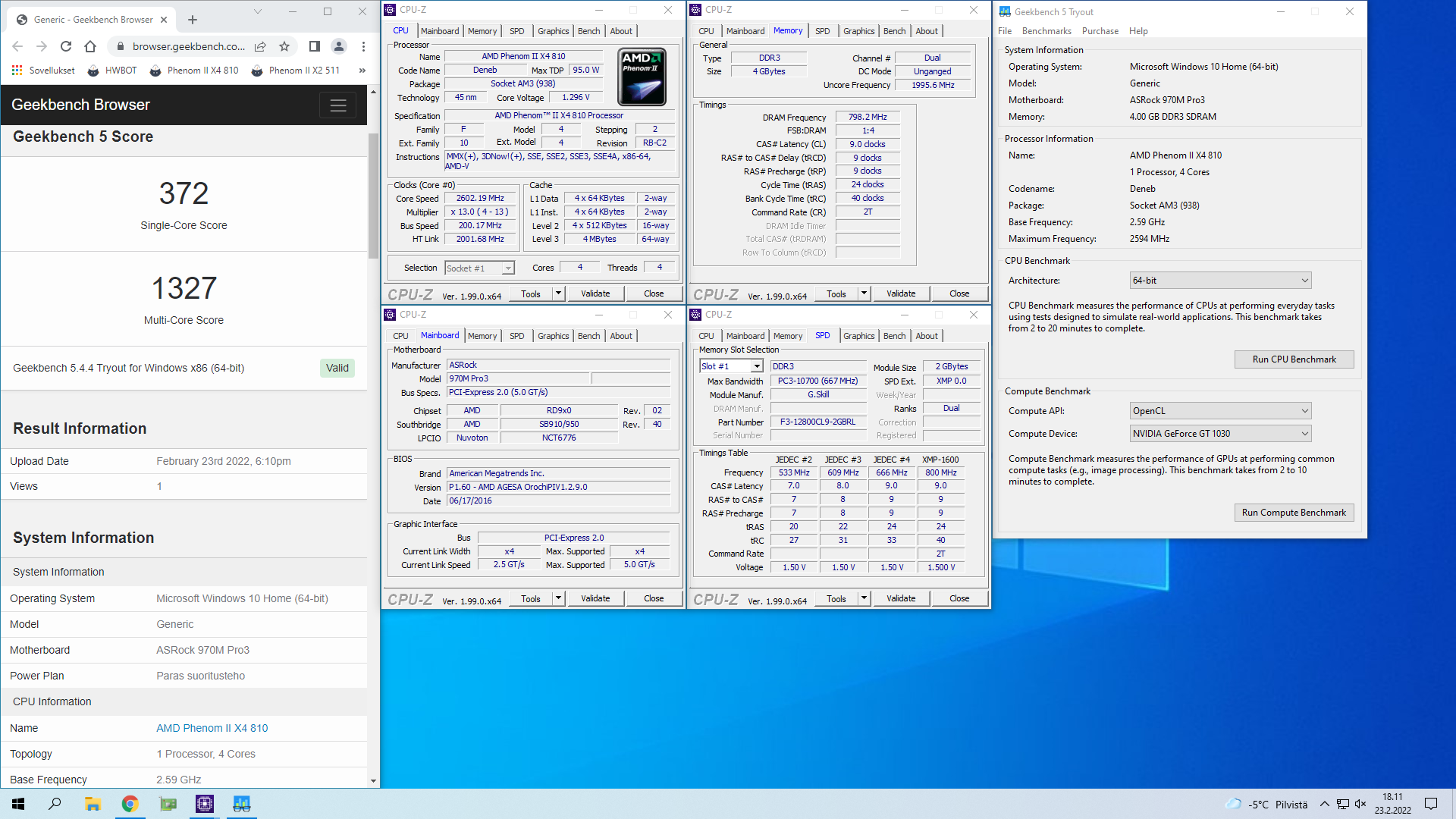
Task: Click Run CPU Benchmark button
Action: click(x=1294, y=359)
